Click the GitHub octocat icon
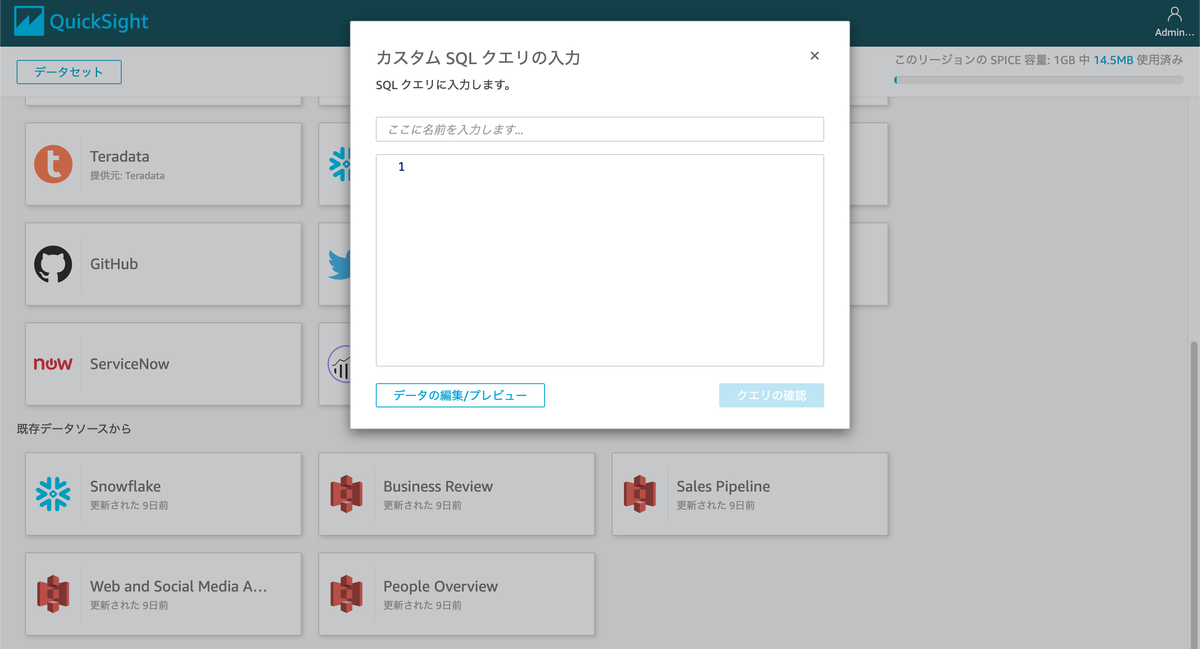The height and width of the screenshot is (649, 1200). 53,264
